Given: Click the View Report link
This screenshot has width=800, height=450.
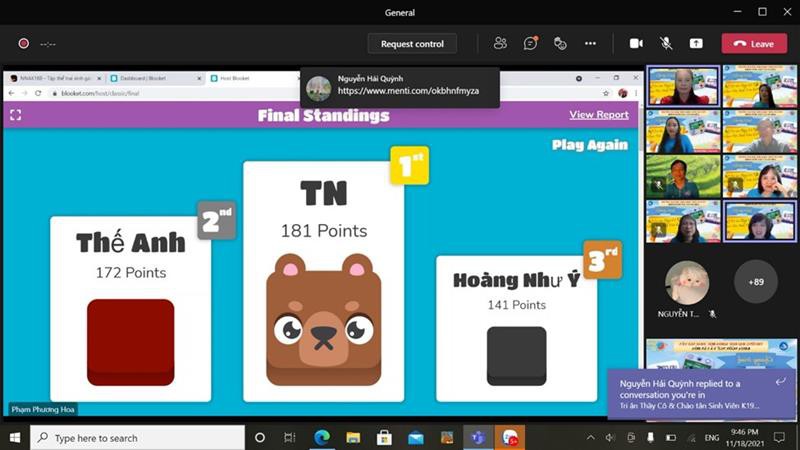Looking at the screenshot, I should [x=598, y=115].
